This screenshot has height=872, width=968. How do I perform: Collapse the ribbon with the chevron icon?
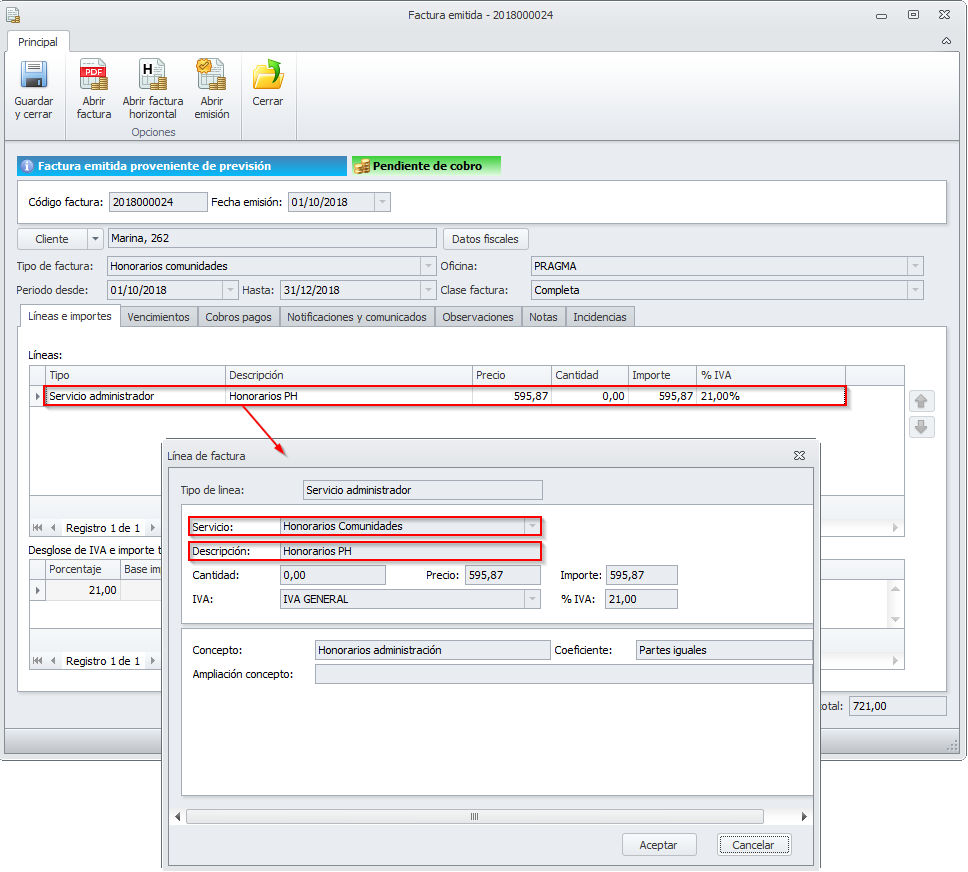tap(946, 42)
